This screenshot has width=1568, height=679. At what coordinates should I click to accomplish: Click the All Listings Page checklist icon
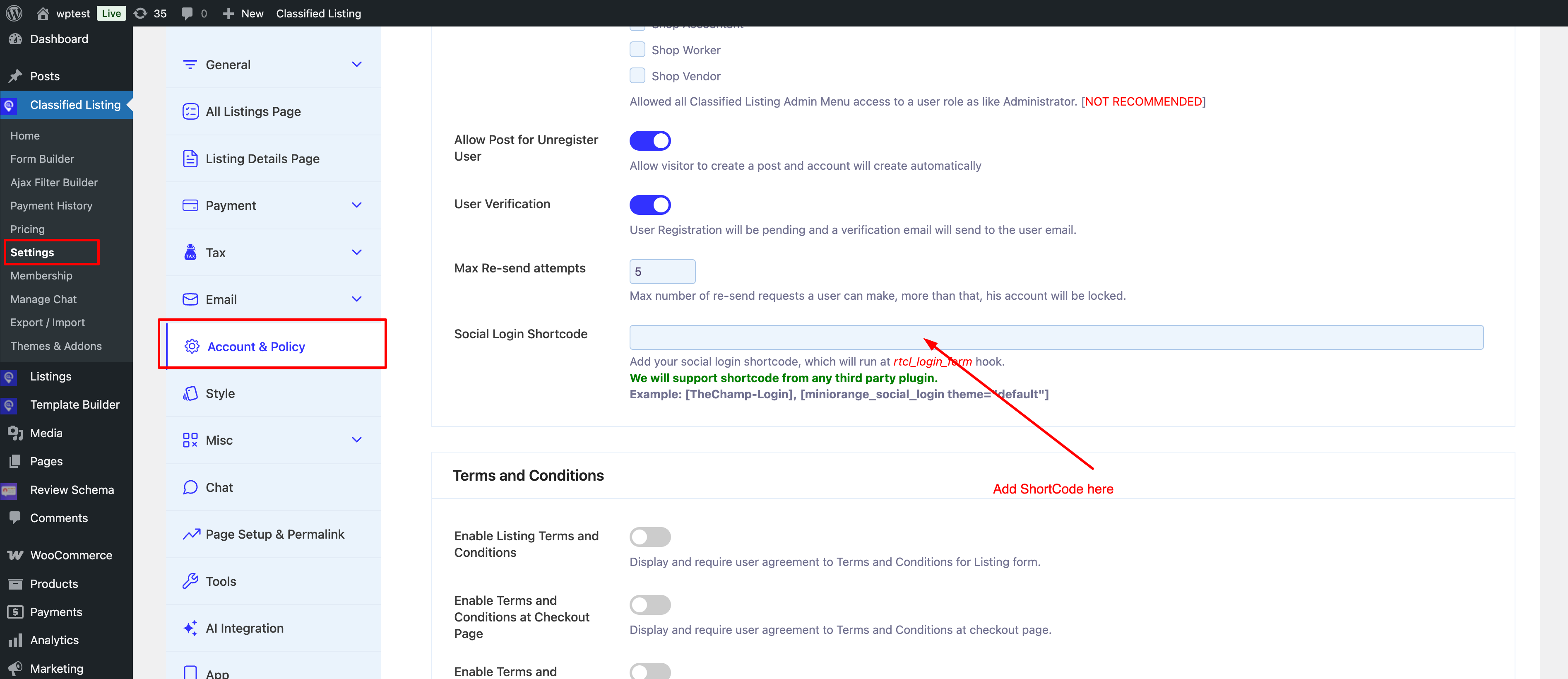point(190,111)
